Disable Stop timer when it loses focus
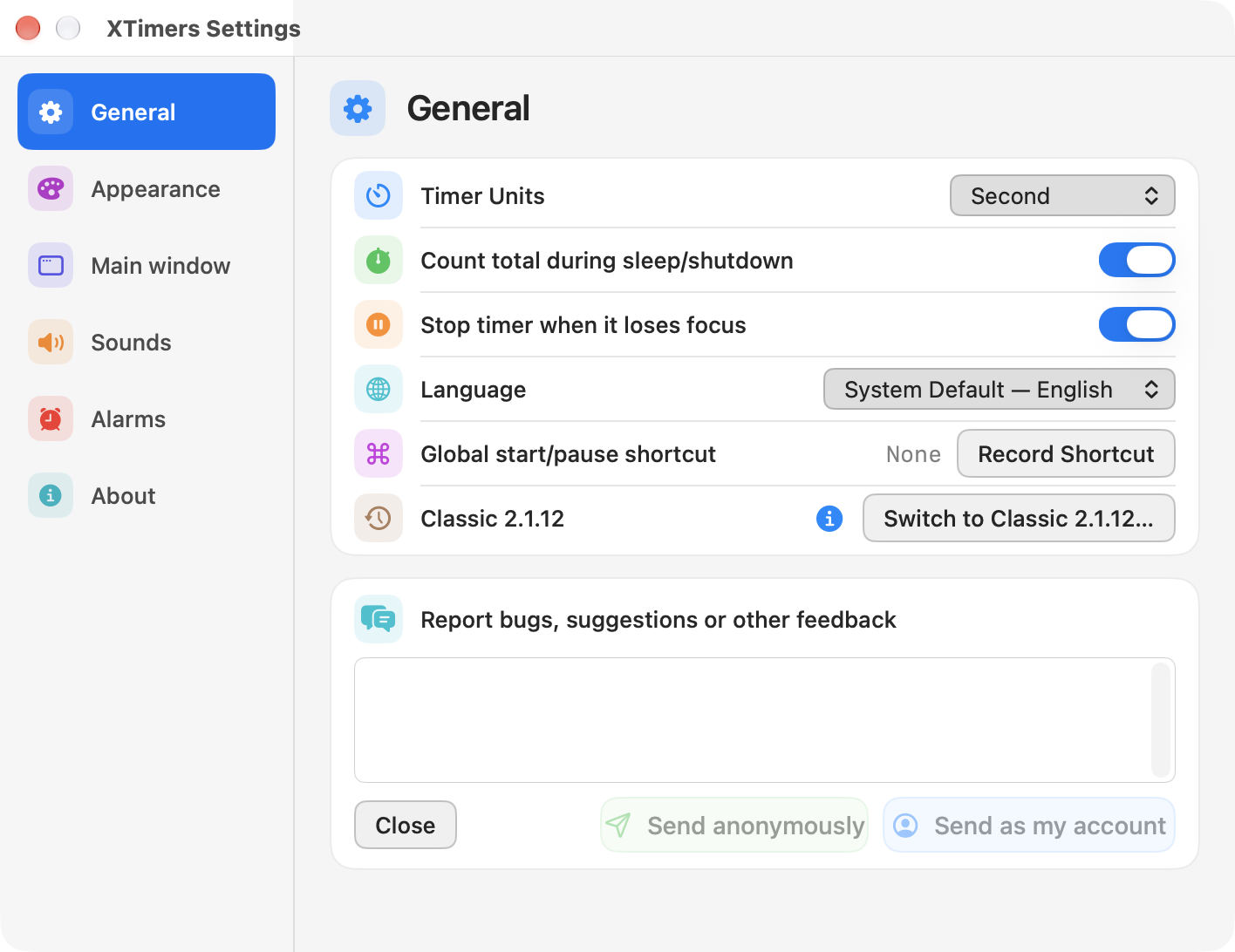The image size is (1235, 952). (x=1136, y=325)
